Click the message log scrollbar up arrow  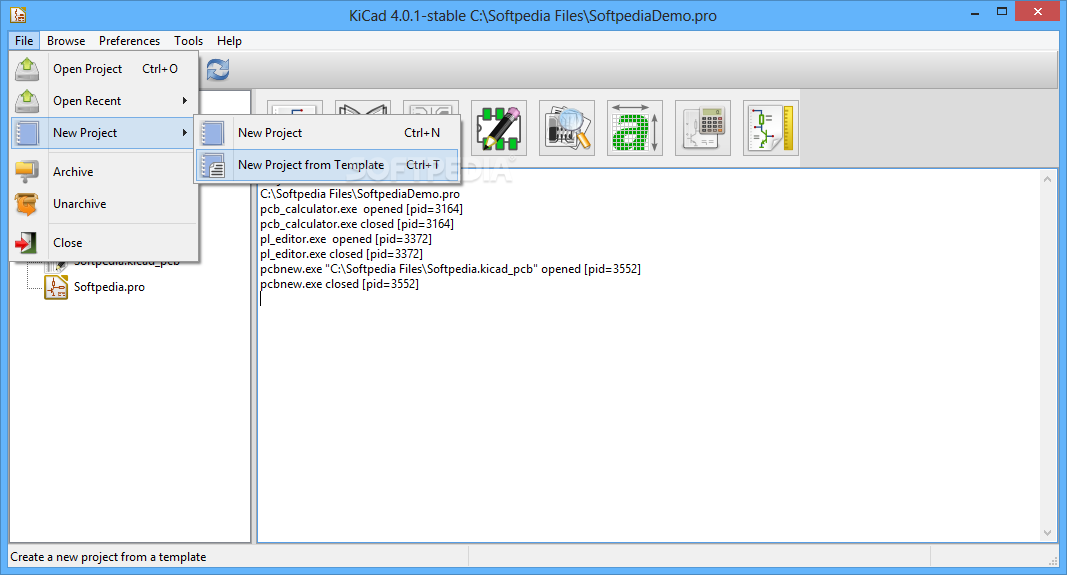pos(1047,179)
